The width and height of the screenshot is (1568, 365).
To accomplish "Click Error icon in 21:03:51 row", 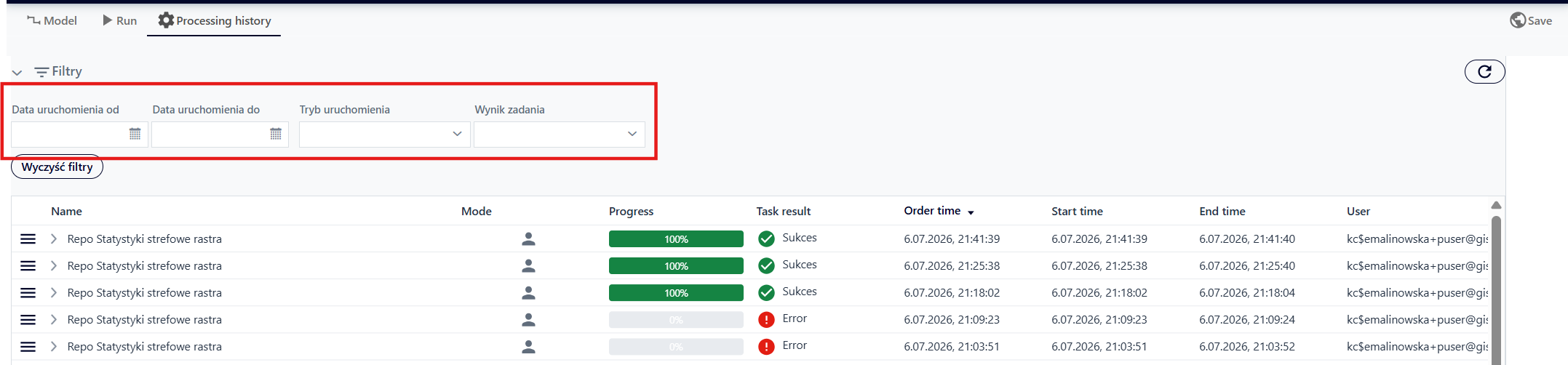I will [766, 346].
